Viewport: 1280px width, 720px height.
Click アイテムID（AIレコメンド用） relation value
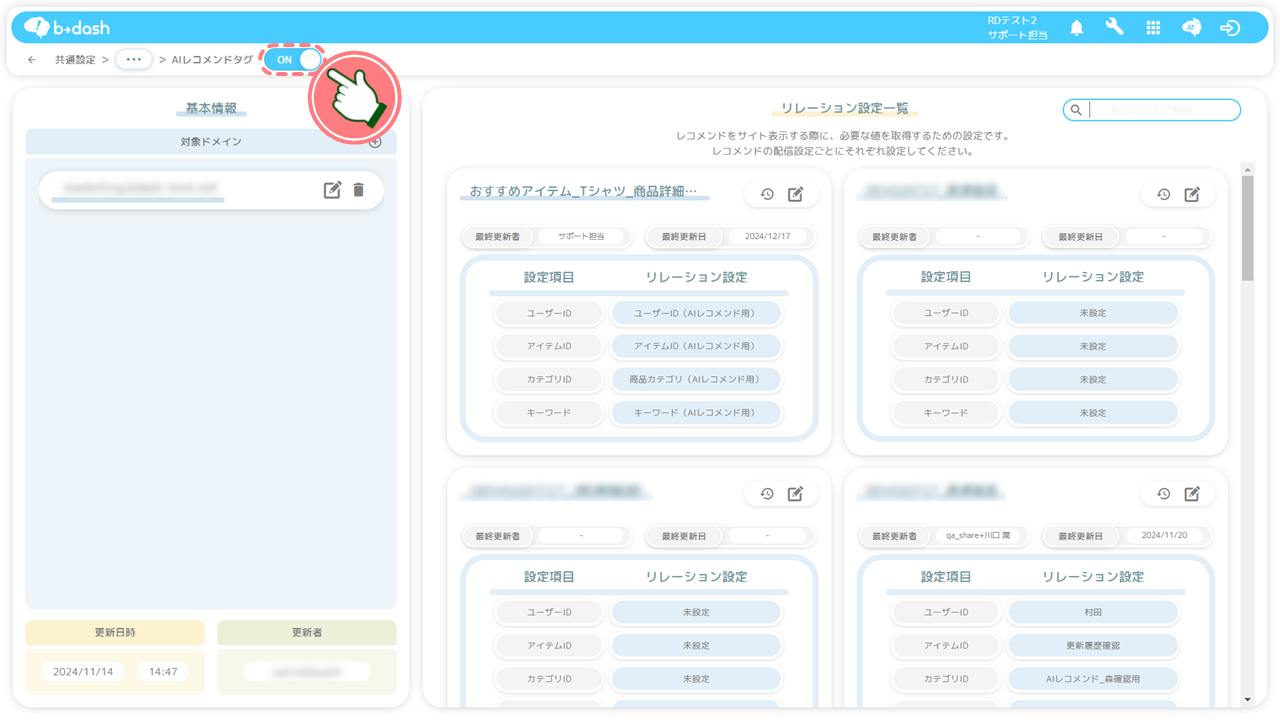click(696, 346)
